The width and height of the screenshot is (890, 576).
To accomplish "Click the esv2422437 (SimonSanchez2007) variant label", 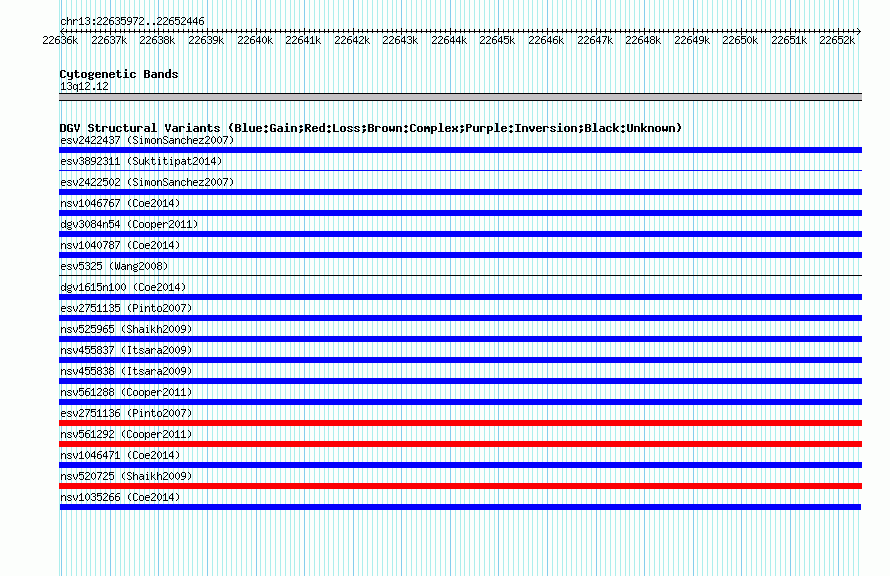I will 147,140.
